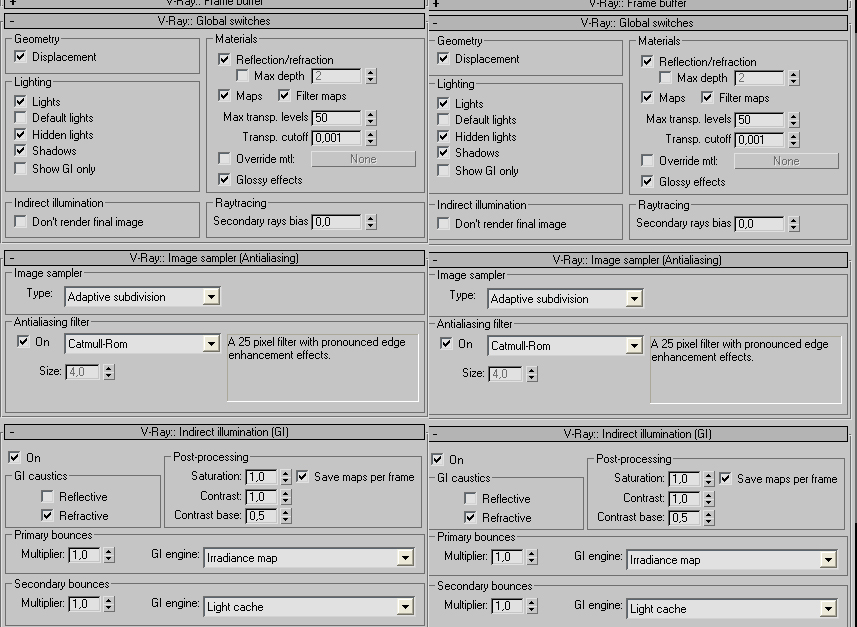The width and height of the screenshot is (857, 627).
Task: Collapse Image sampler rollout in right panel
Action: (x=638, y=260)
